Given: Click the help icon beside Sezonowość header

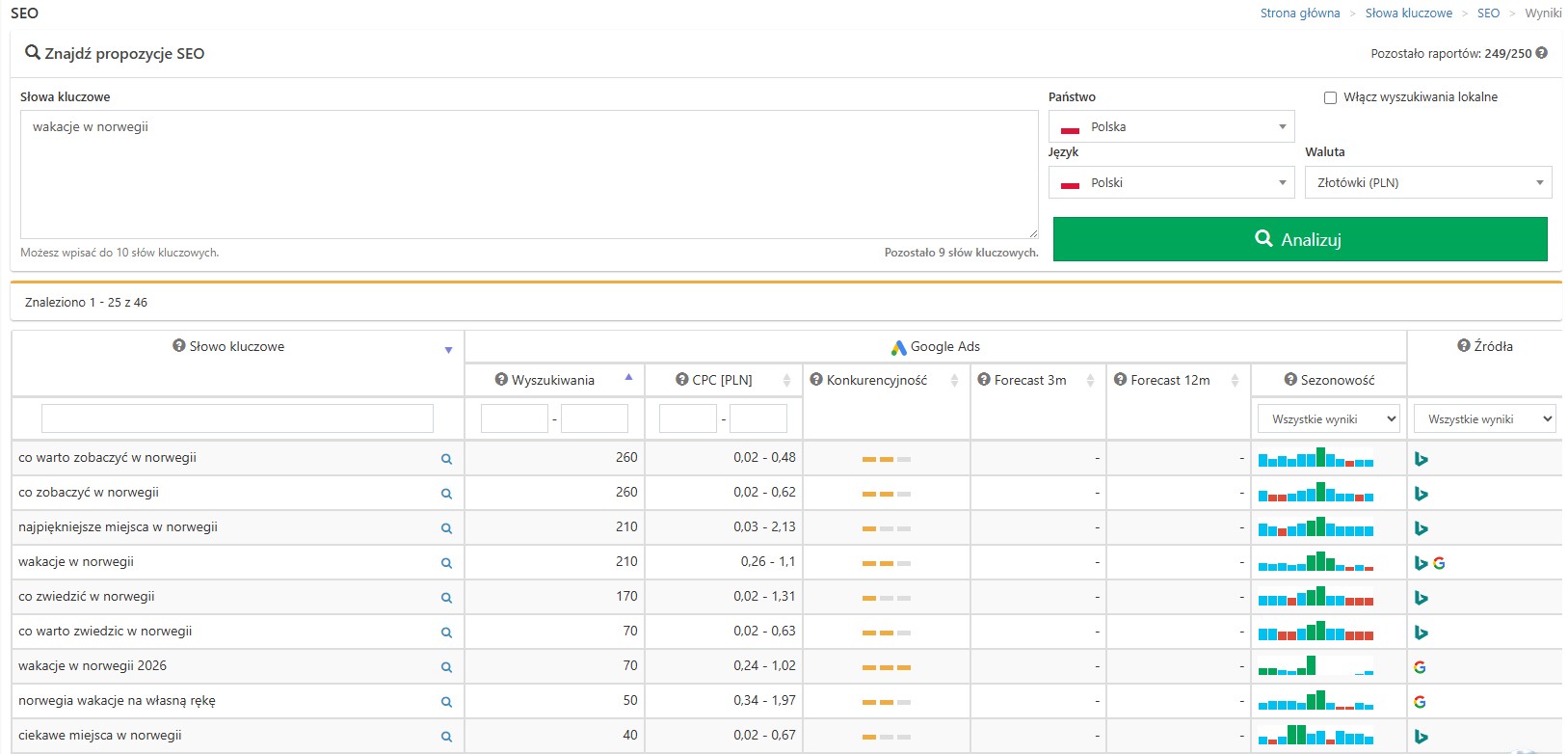Looking at the screenshot, I should (x=1289, y=379).
